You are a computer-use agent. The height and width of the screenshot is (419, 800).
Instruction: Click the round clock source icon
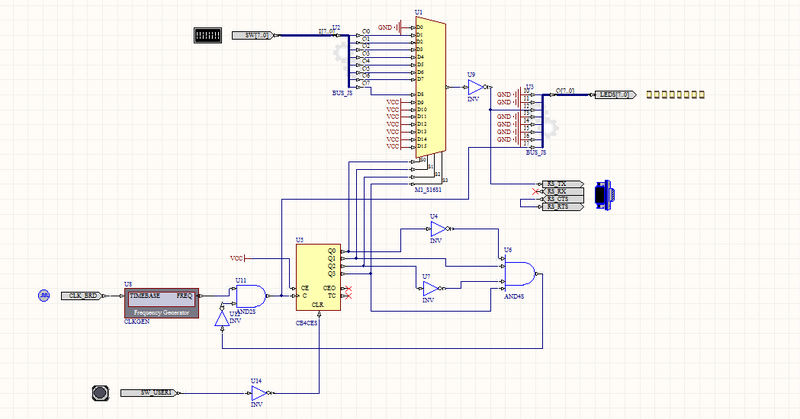click(44, 296)
